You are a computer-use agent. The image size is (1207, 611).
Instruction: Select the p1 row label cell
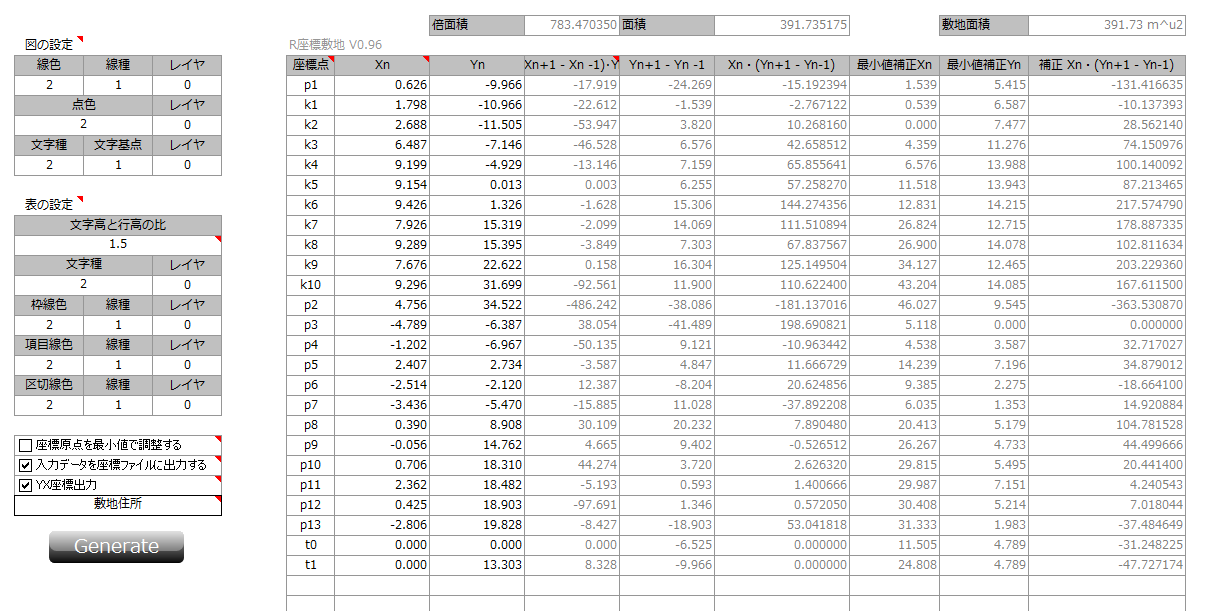point(310,85)
